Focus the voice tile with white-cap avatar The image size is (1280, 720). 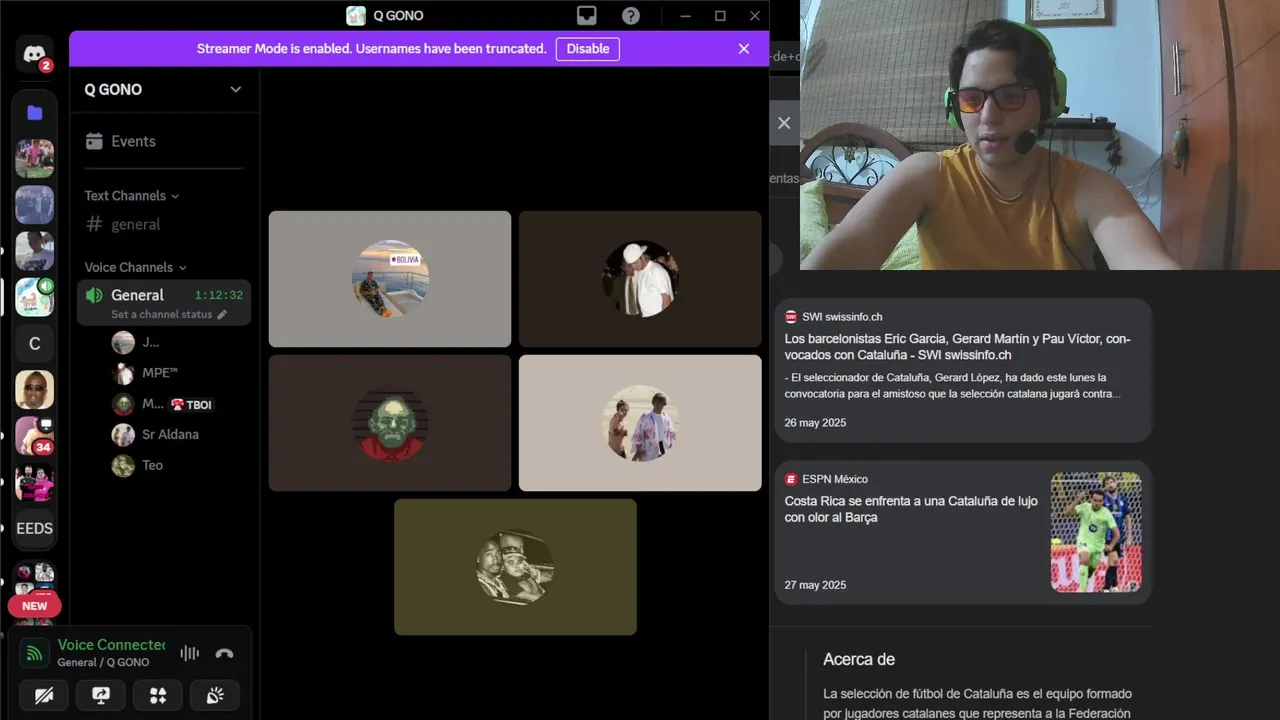(640, 279)
